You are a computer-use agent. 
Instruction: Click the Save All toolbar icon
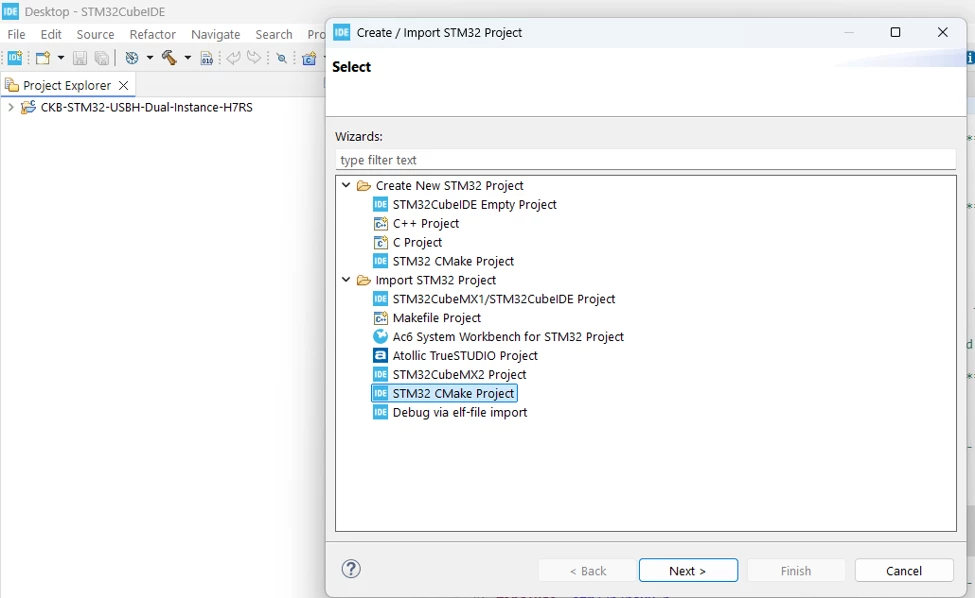(101, 58)
